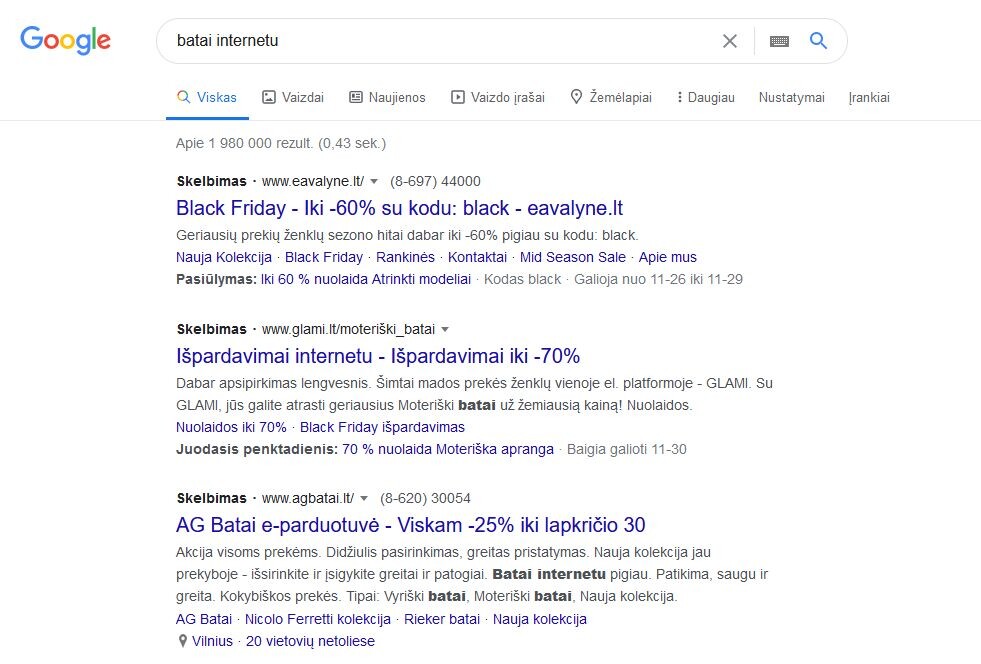Open the AG Batai e-parduotuvė ad title
981x664 pixels.
410,524
